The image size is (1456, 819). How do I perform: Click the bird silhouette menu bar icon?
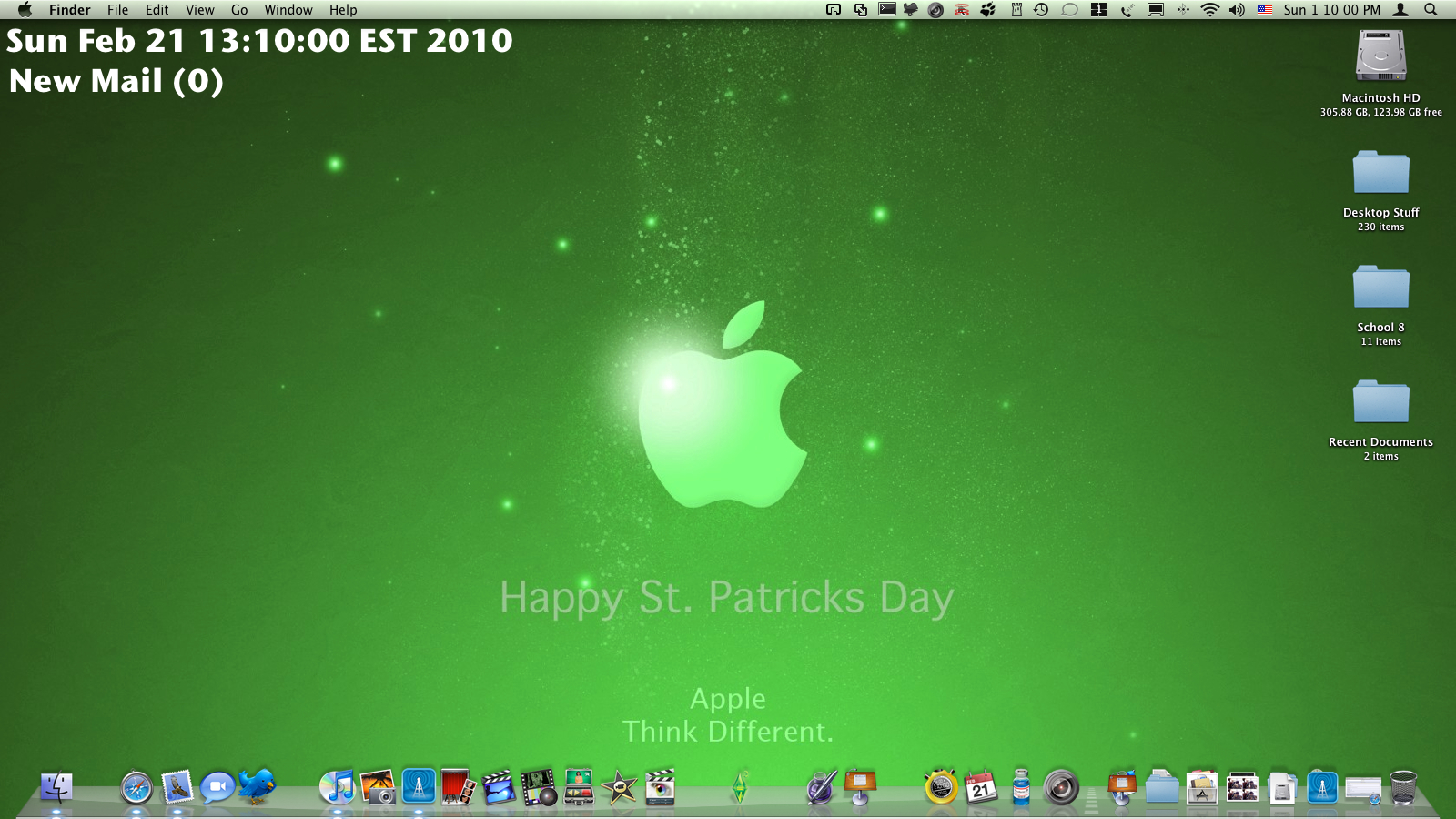click(x=910, y=9)
